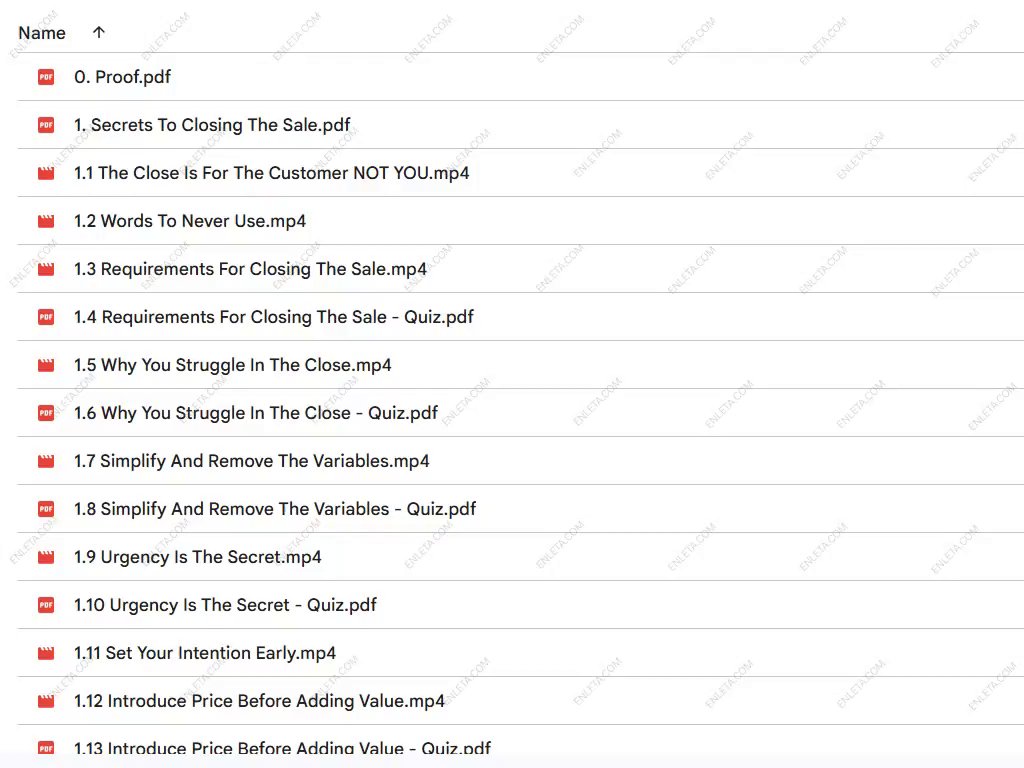
Task: Select the 0. Proof.pdf file name
Action: coord(123,77)
